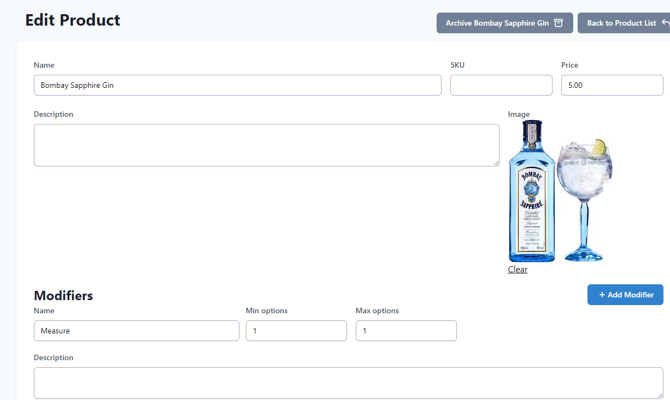This screenshot has height=400, width=670.
Task: Focus the modifier Name field containing Measure
Action: (x=136, y=331)
